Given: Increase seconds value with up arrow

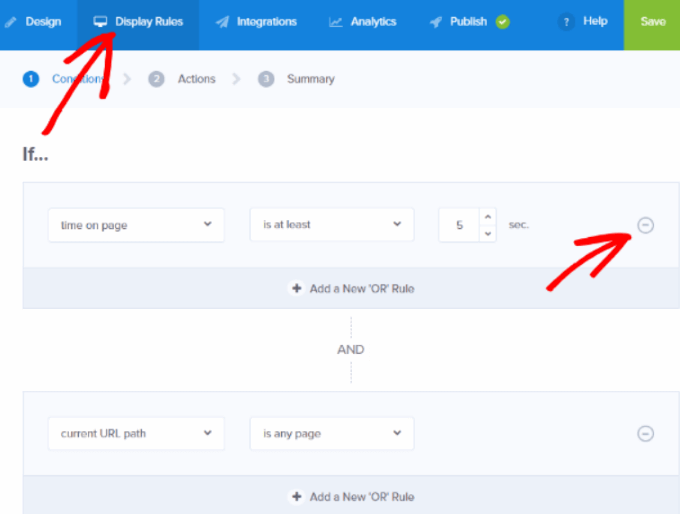Looking at the screenshot, I should click(x=488, y=216).
